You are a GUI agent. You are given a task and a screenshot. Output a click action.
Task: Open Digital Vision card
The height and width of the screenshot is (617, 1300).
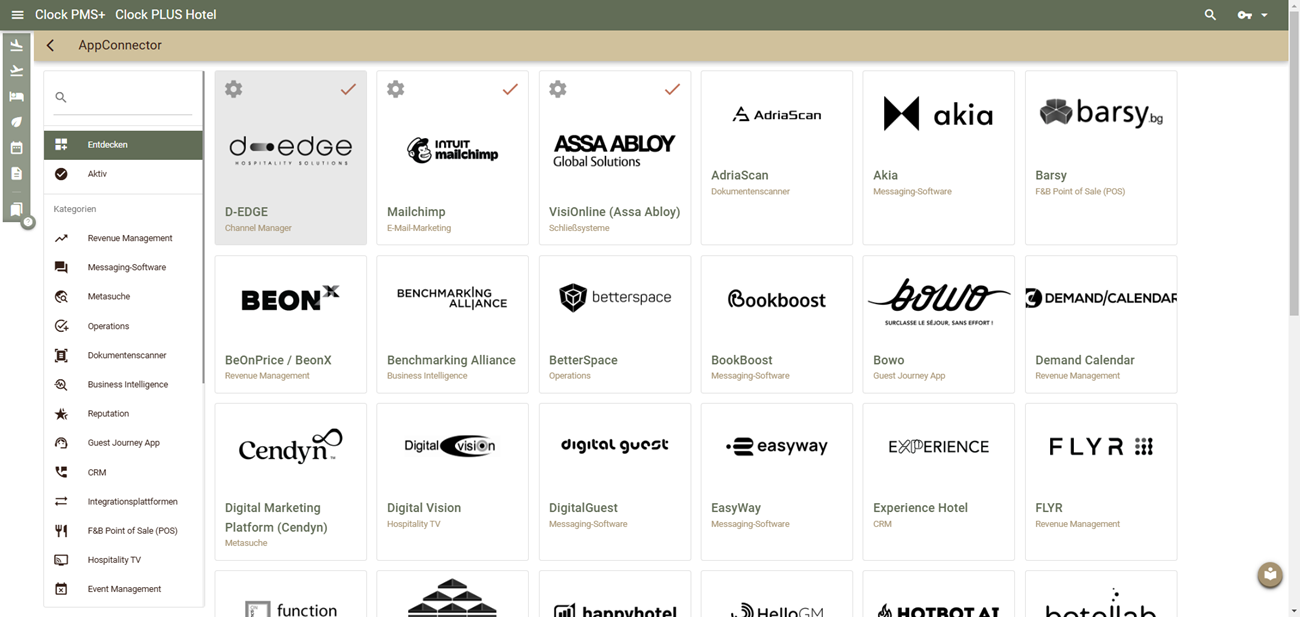[x=453, y=482]
